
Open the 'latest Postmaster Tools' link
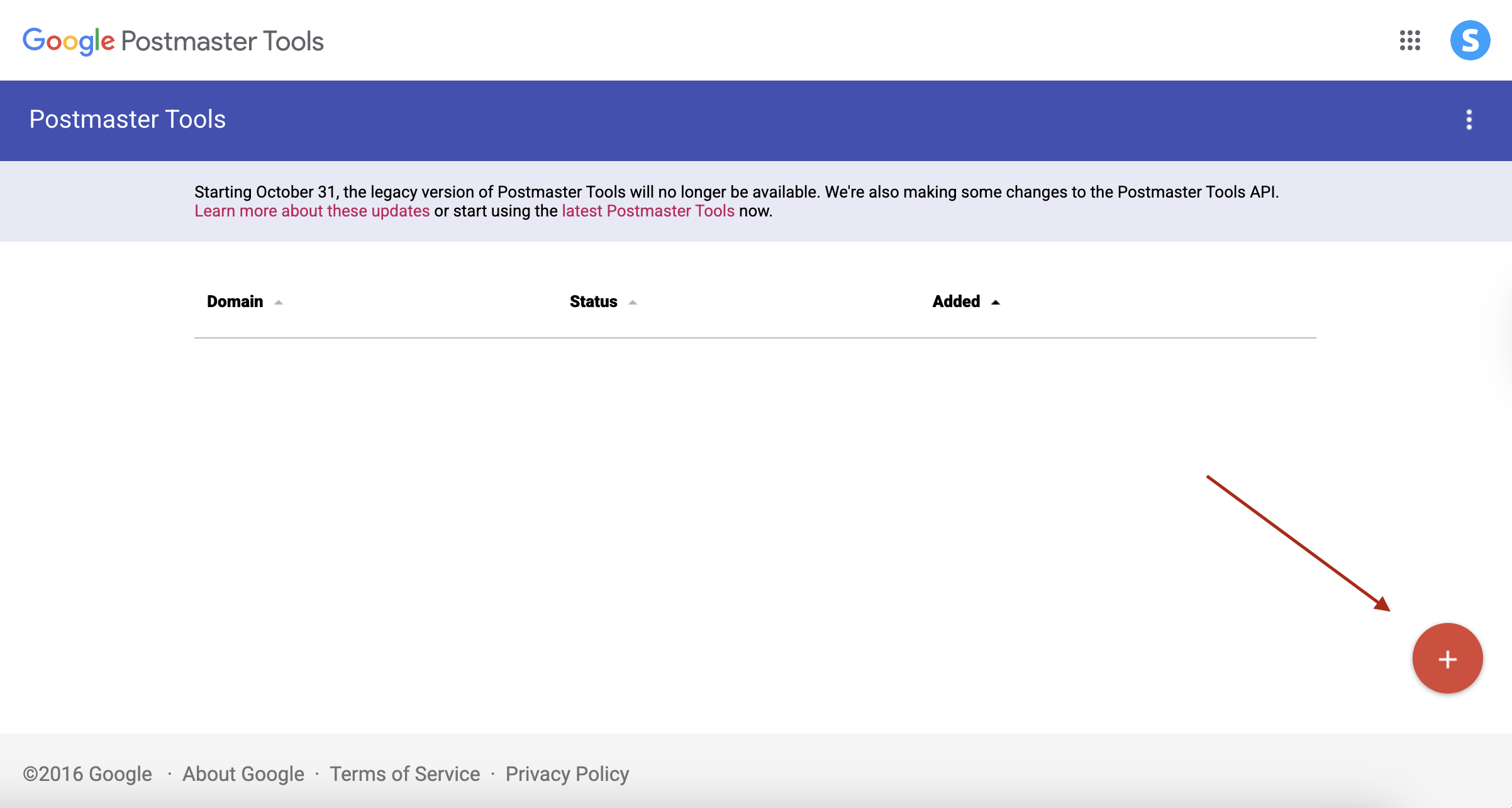(648, 211)
